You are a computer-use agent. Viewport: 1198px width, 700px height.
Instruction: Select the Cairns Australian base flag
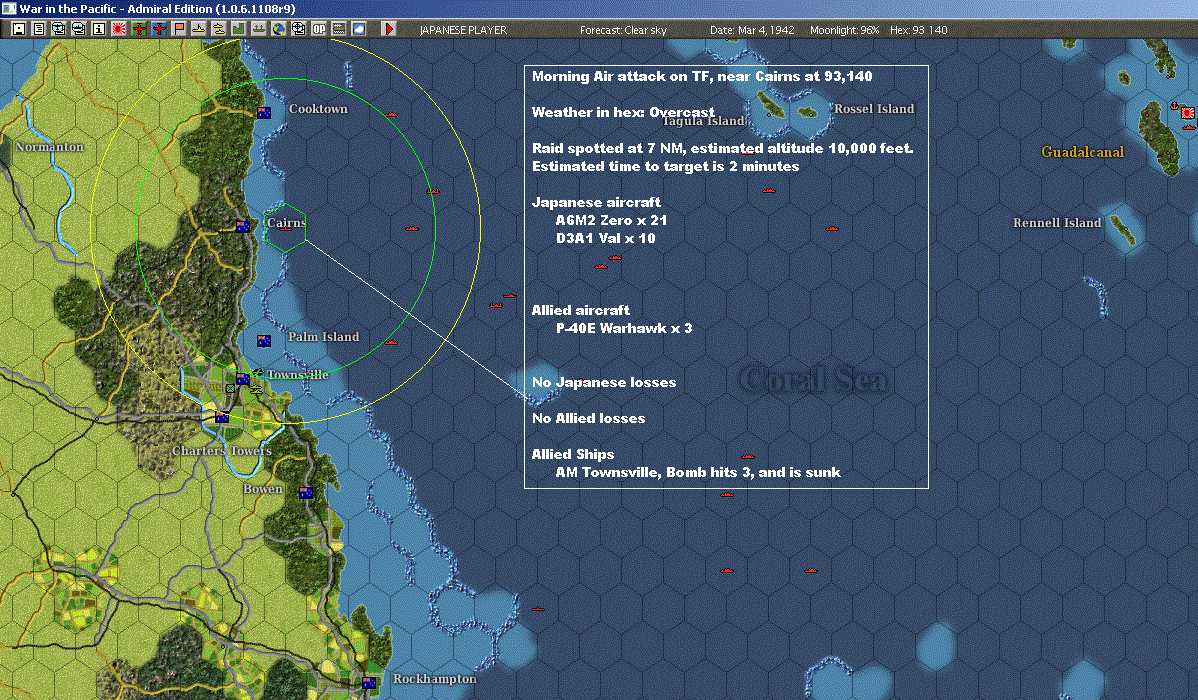(x=243, y=226)
